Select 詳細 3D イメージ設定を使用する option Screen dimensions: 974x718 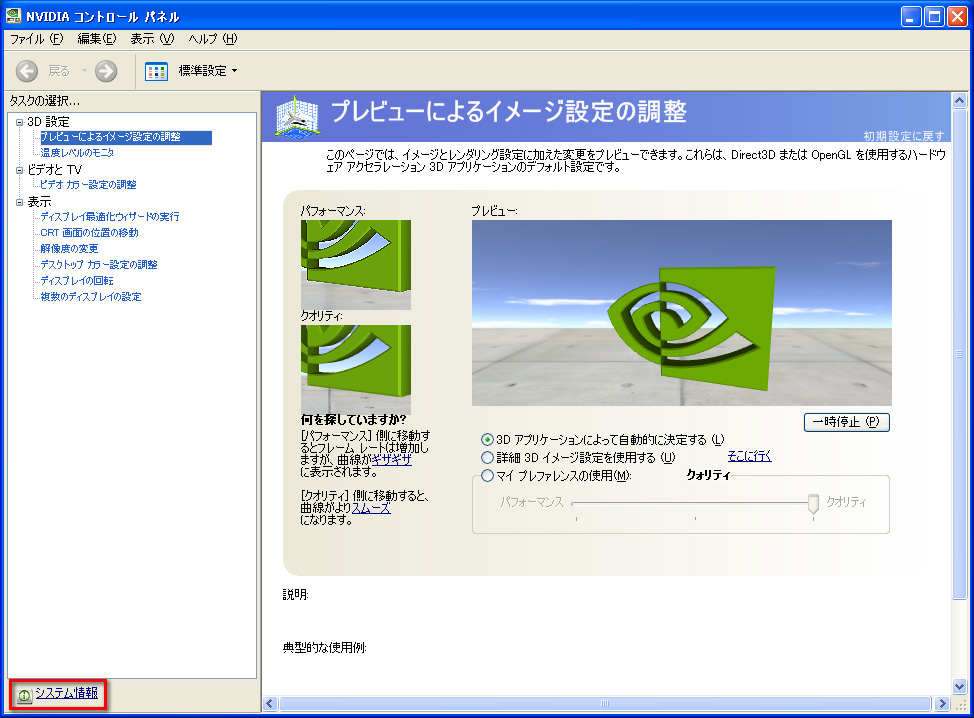487,458
